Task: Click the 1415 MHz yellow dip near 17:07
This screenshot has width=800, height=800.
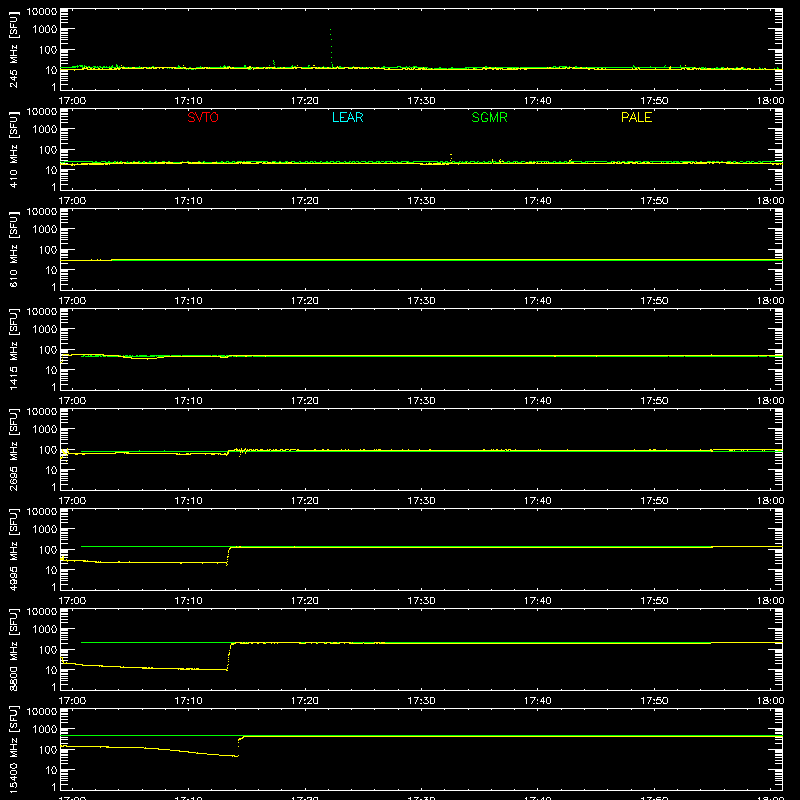Action: (x=145, y=358)
